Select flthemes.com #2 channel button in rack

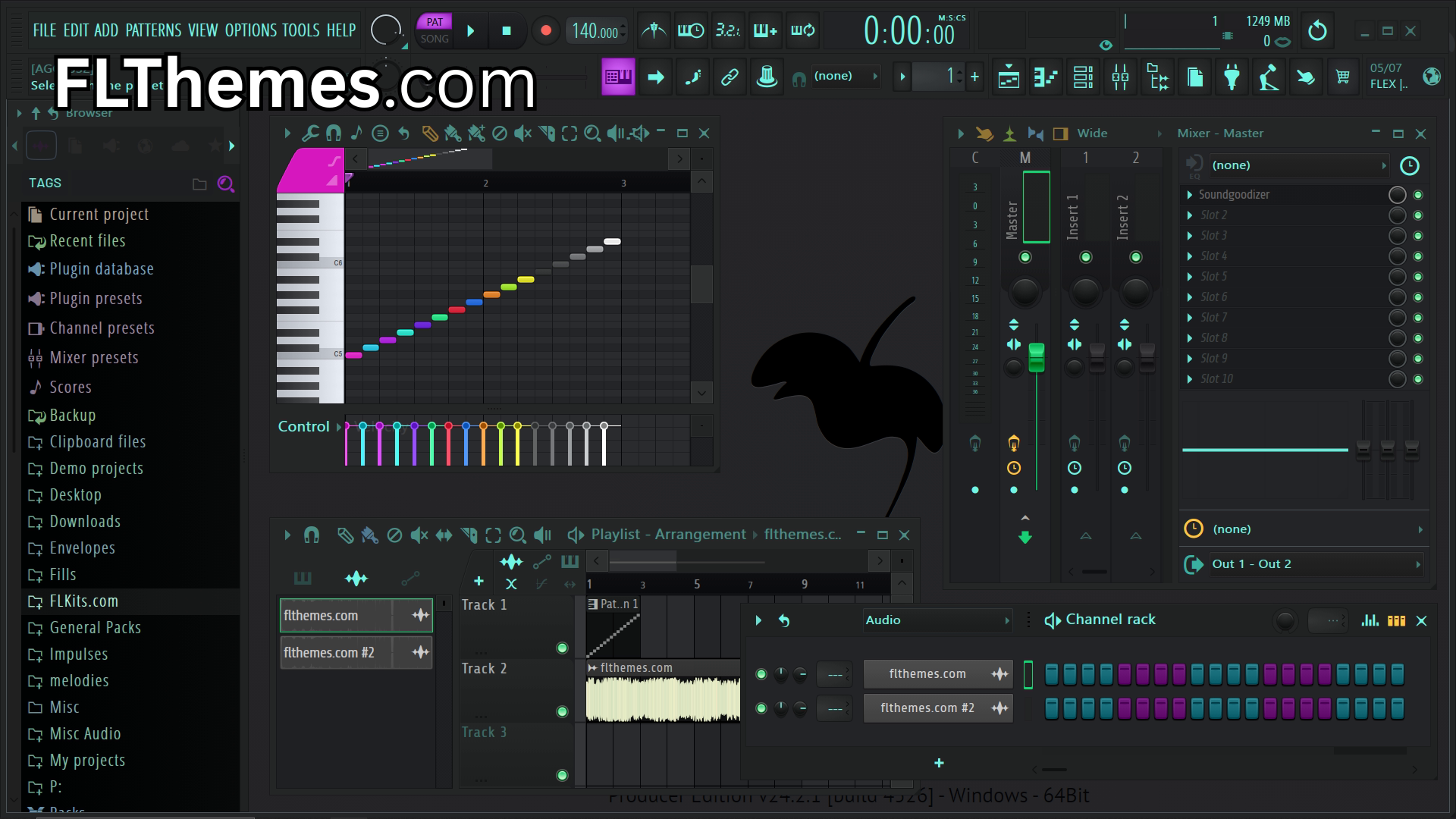tap(938, 708)
